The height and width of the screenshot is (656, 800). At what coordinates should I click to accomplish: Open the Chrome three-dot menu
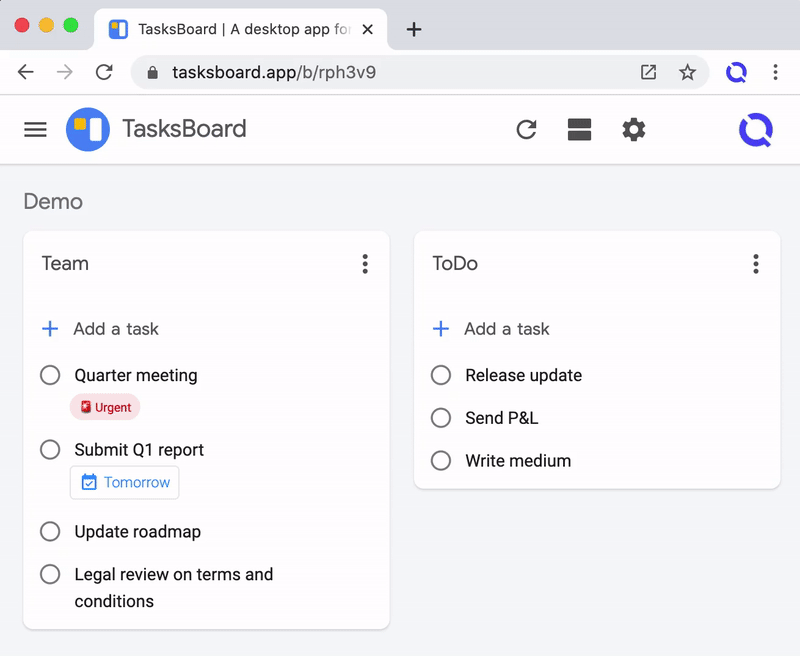tap(776, 72)
